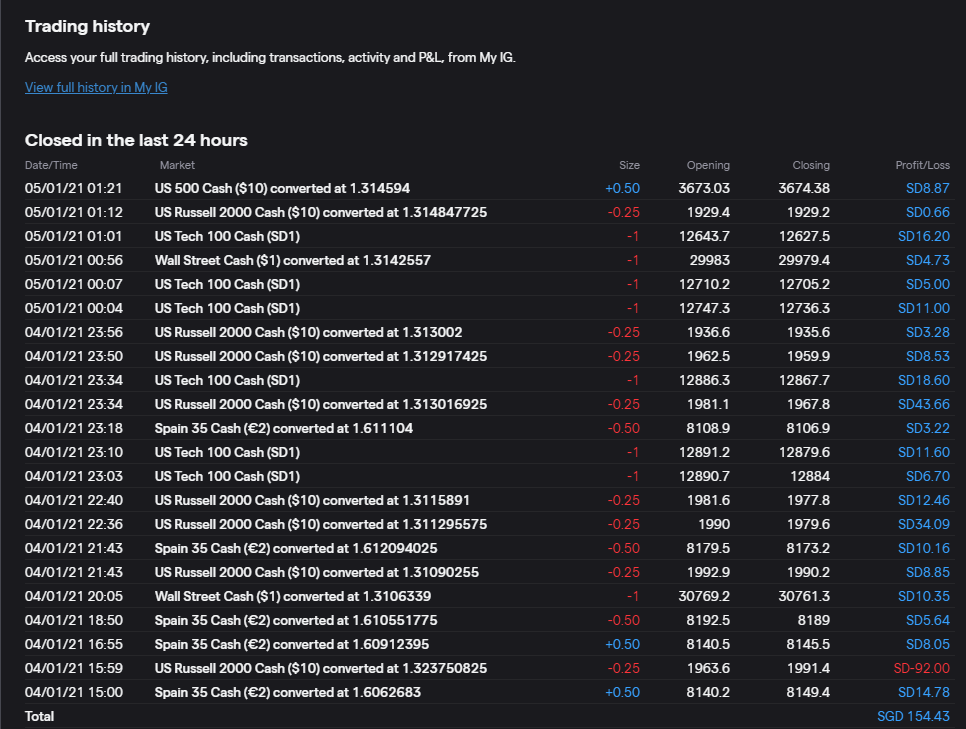This screenshot has width=966, height=729.
Task: Click the Profit/Loss column header
Action: click(922, 165)
